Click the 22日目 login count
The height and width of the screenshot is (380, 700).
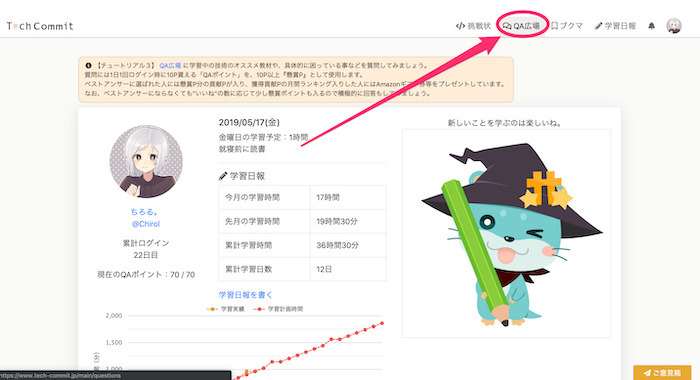pos(146,255)
